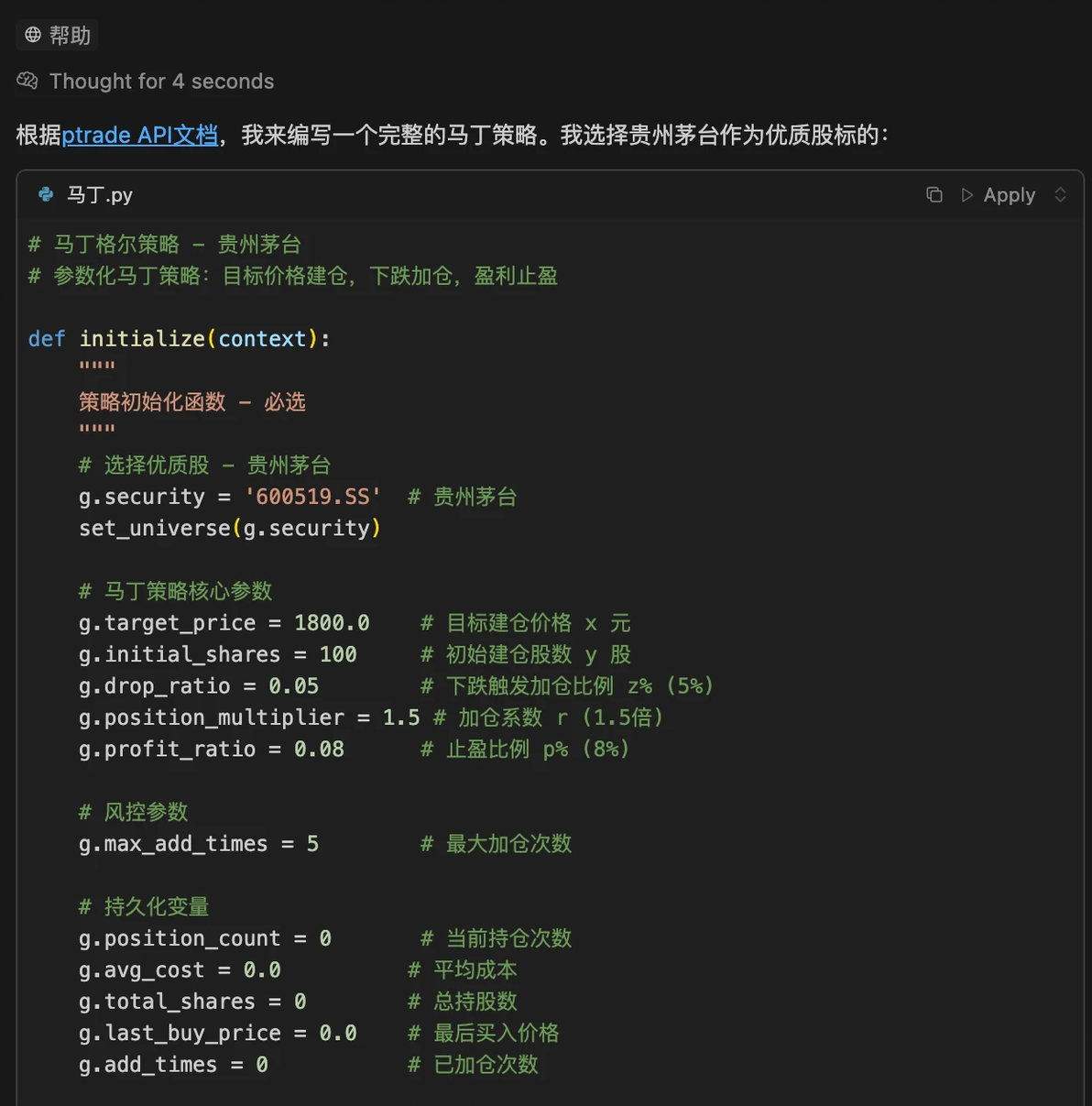Viewport: 1092px width, 1106px height.
Task: Click the g.position_multiplier variable in the code
Action: point(212,717)
